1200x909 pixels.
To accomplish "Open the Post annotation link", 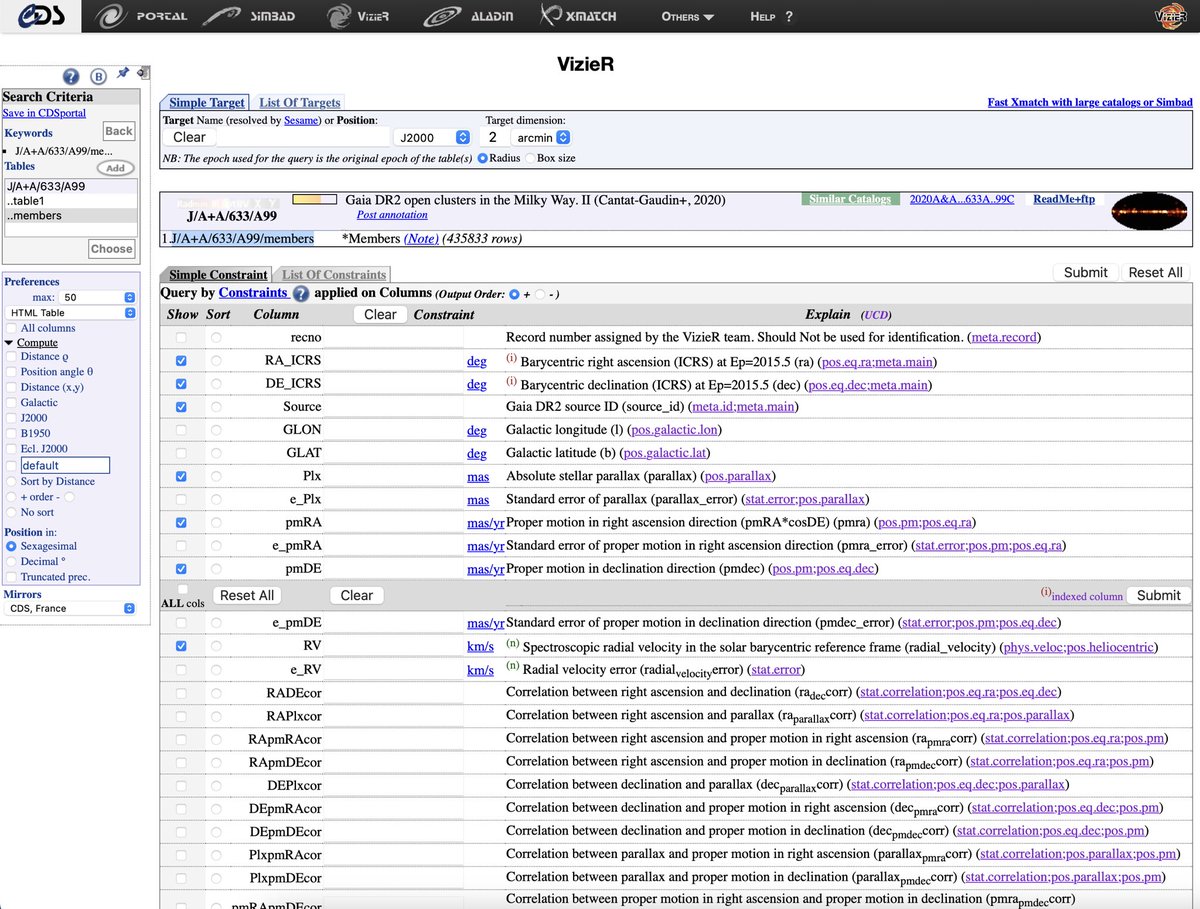I will click(x=392, y=214).
